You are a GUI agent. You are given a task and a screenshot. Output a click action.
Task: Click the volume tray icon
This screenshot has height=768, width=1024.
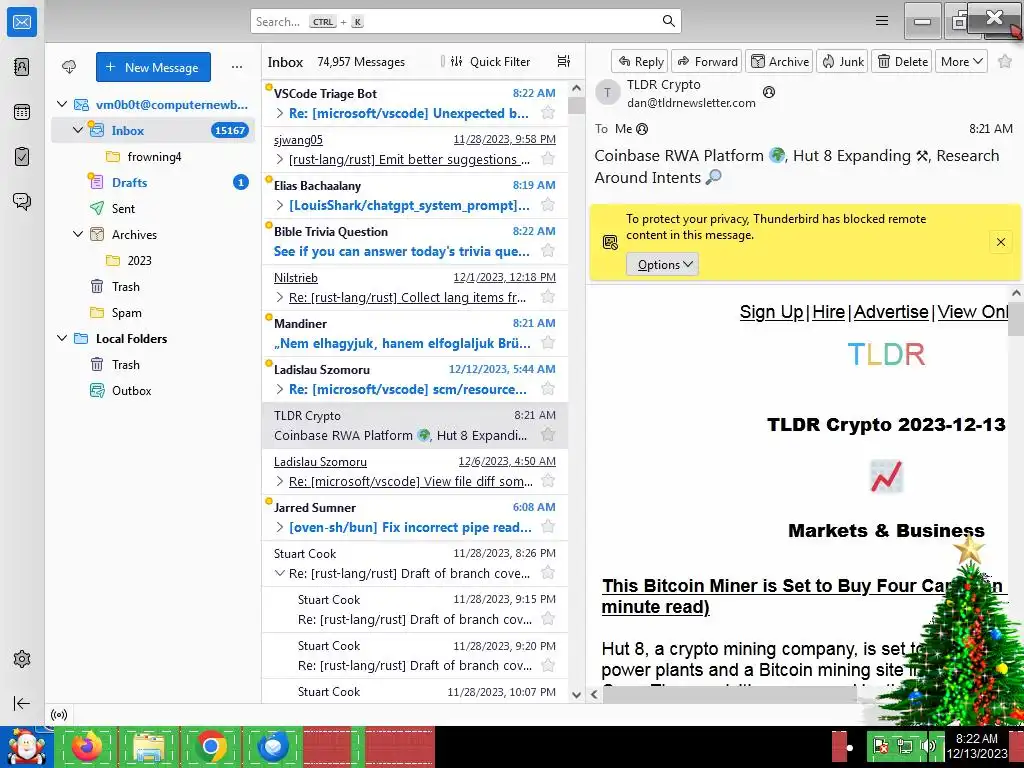[927, 746]
